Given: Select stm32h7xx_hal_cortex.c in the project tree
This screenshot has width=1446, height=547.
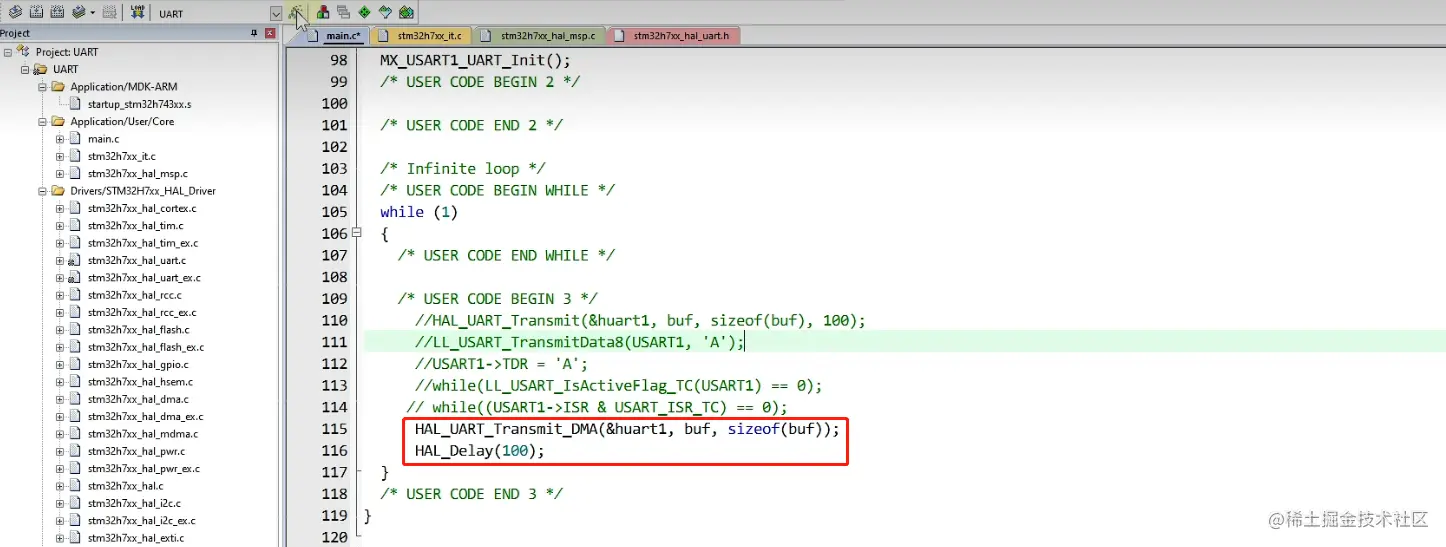Looking at the screenshot, I should point(142,208).
